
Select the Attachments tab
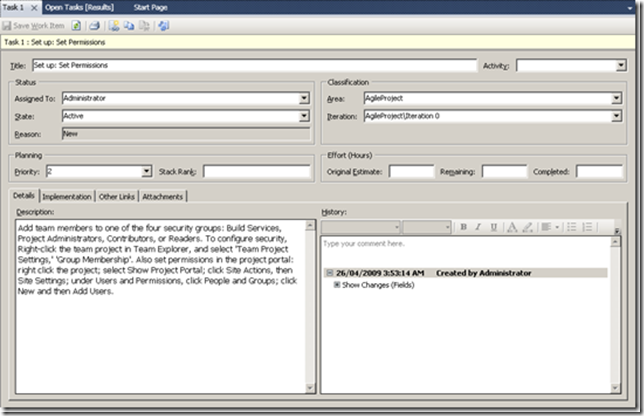[163, 197]
